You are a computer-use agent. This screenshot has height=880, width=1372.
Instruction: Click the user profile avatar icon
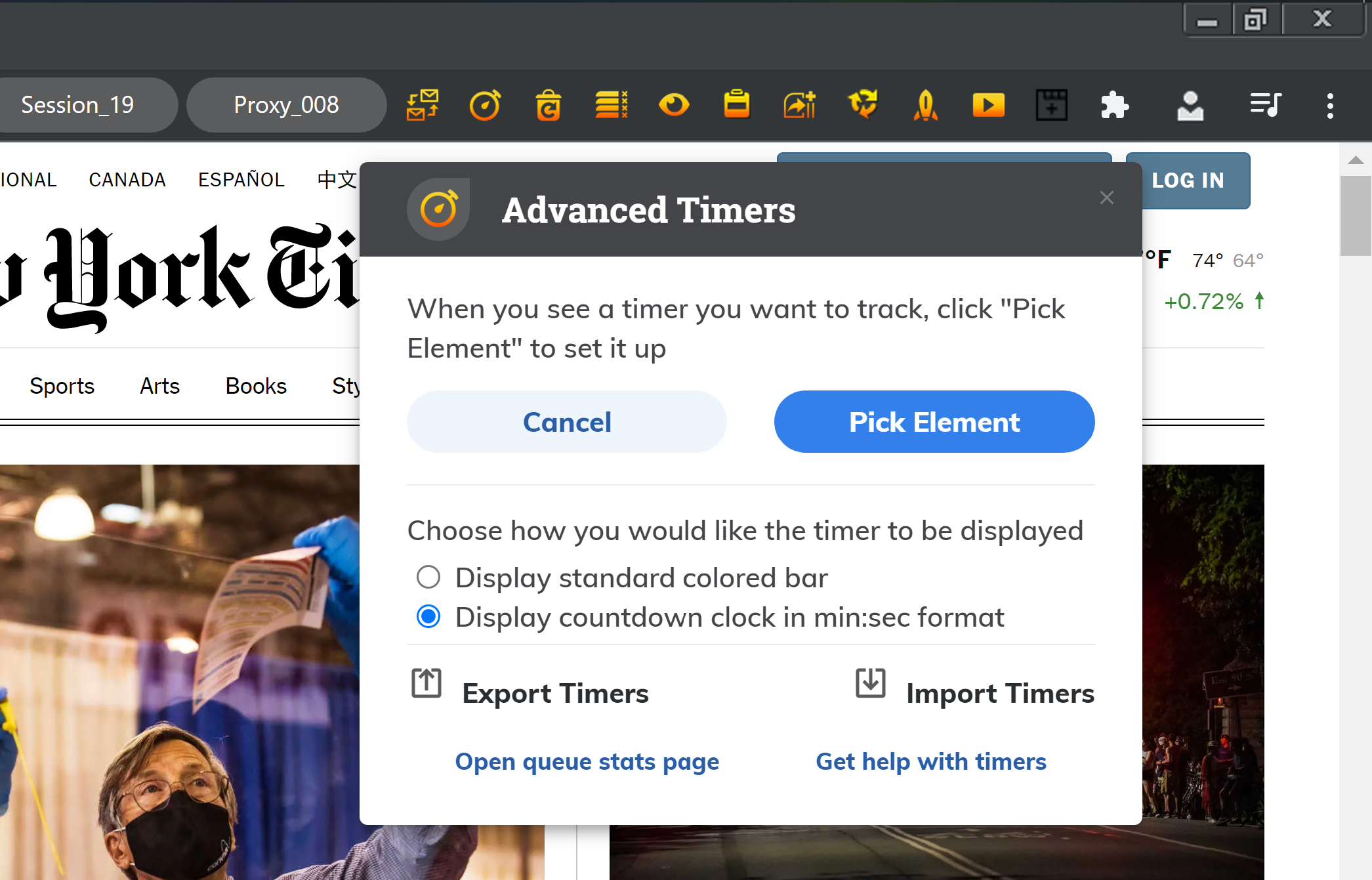point(1190,105)
